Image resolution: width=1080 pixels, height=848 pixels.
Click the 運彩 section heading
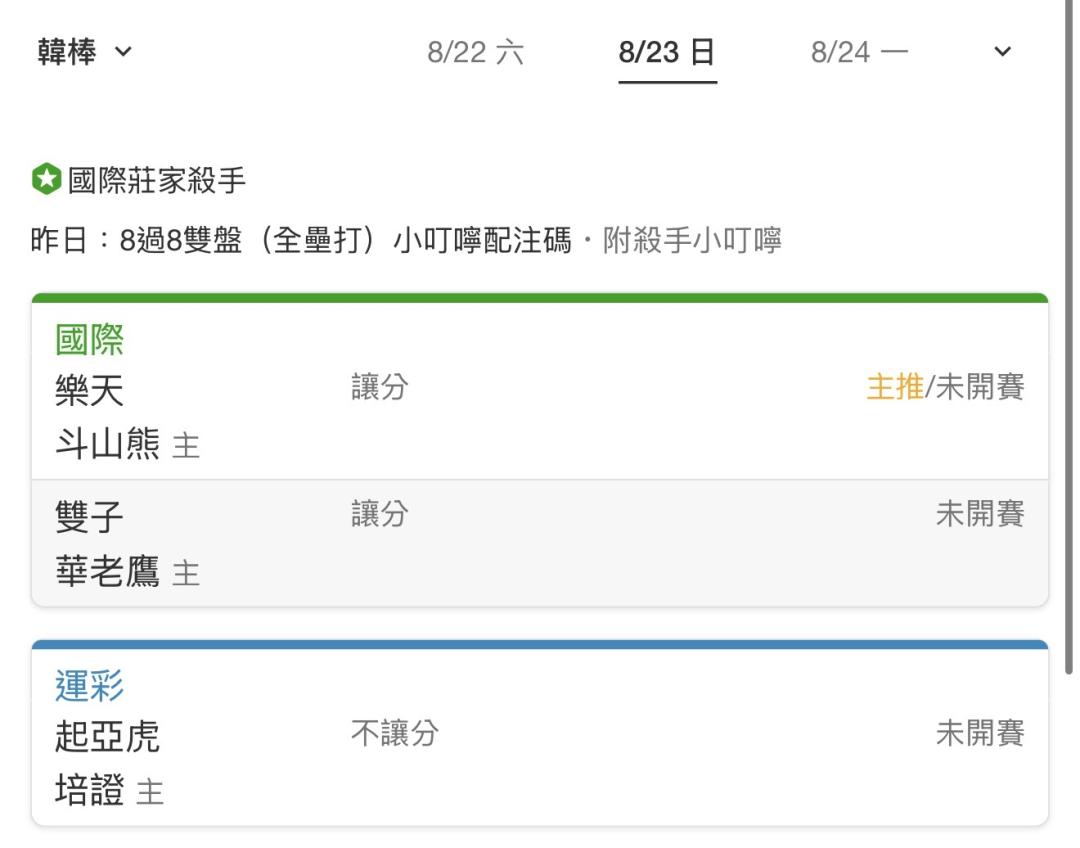click(90, 686)
